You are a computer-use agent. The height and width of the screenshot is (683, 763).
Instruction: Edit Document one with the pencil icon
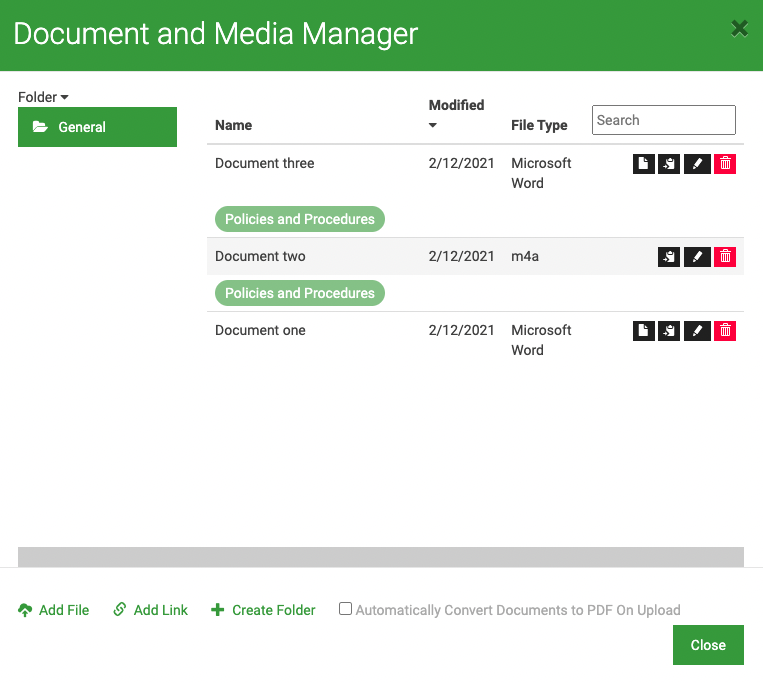tap(697, 331)
